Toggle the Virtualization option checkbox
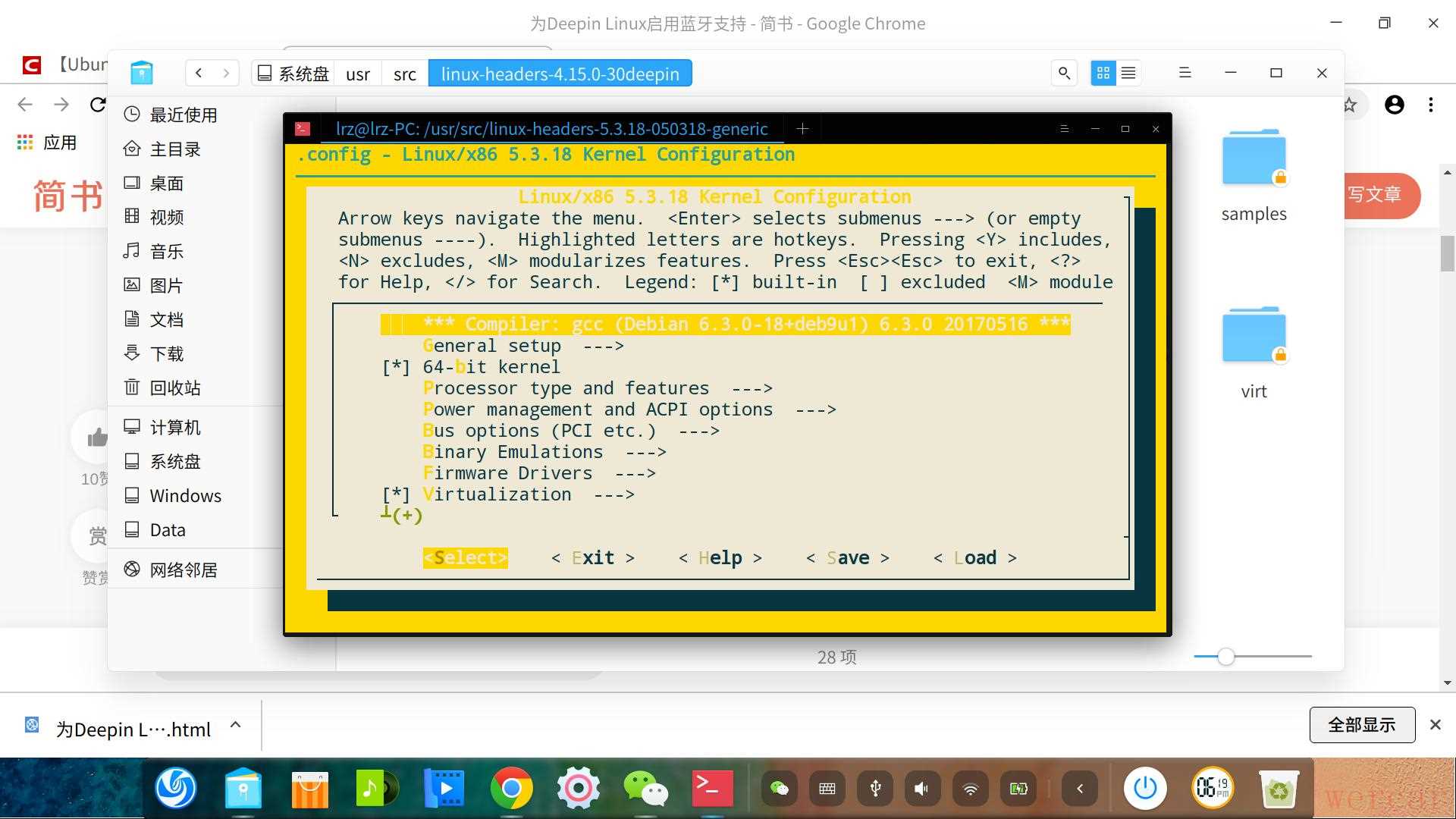The width and height of the screenshot is (1456, 819). click(x=396, y=494)
